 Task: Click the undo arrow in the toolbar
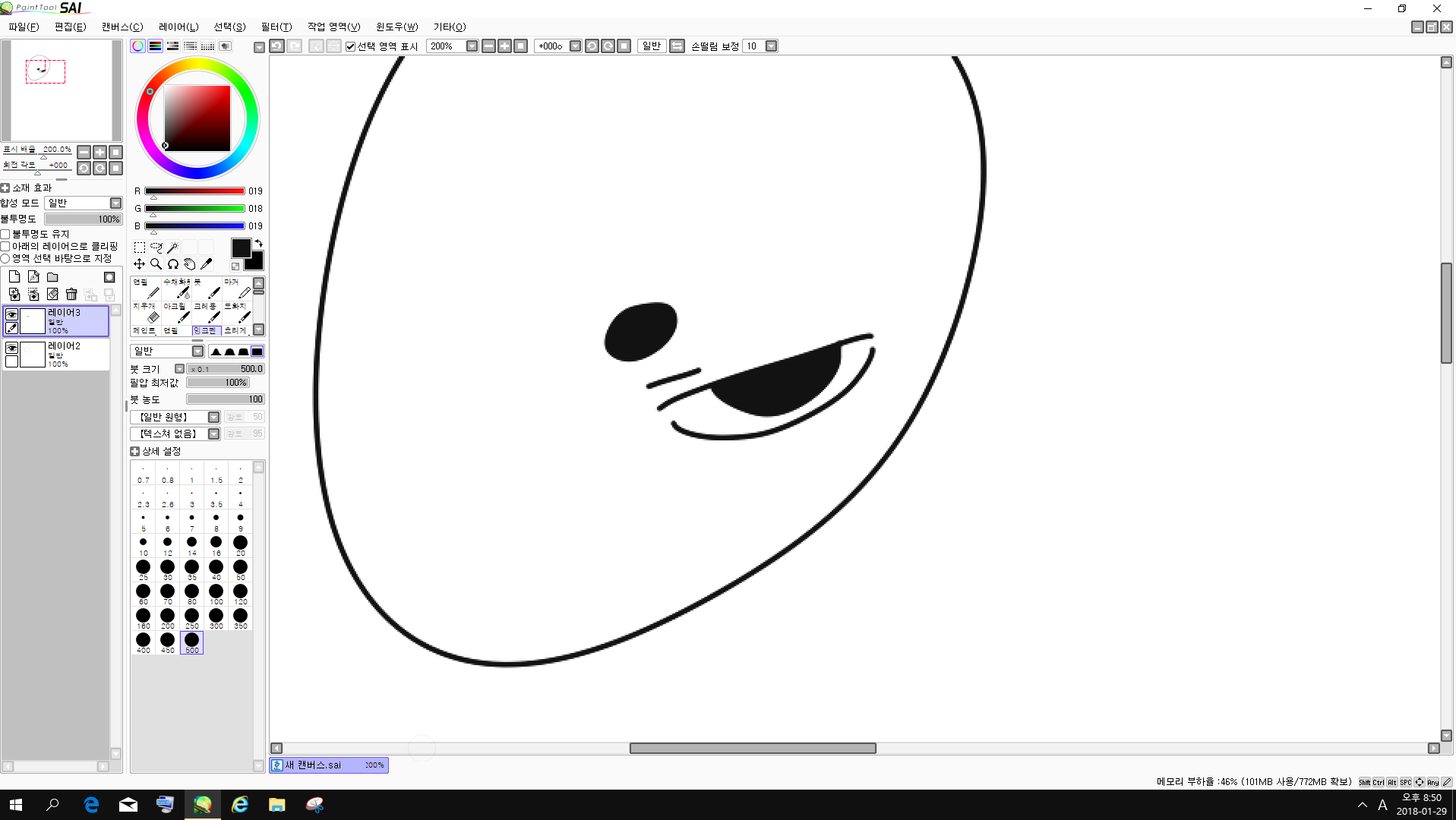point(277,46)
